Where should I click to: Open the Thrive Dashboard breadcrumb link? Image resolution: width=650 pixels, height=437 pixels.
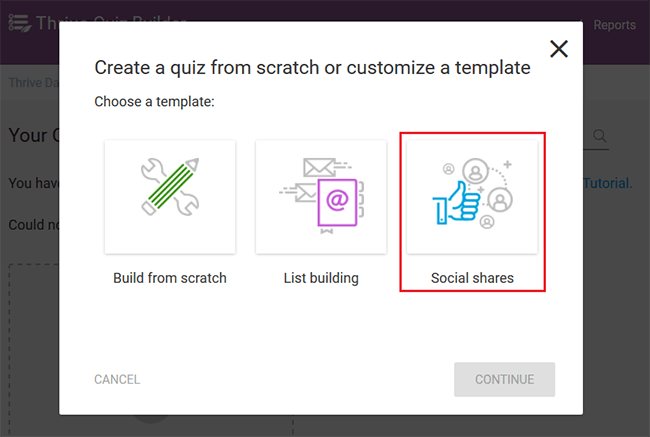coord(34,83)
